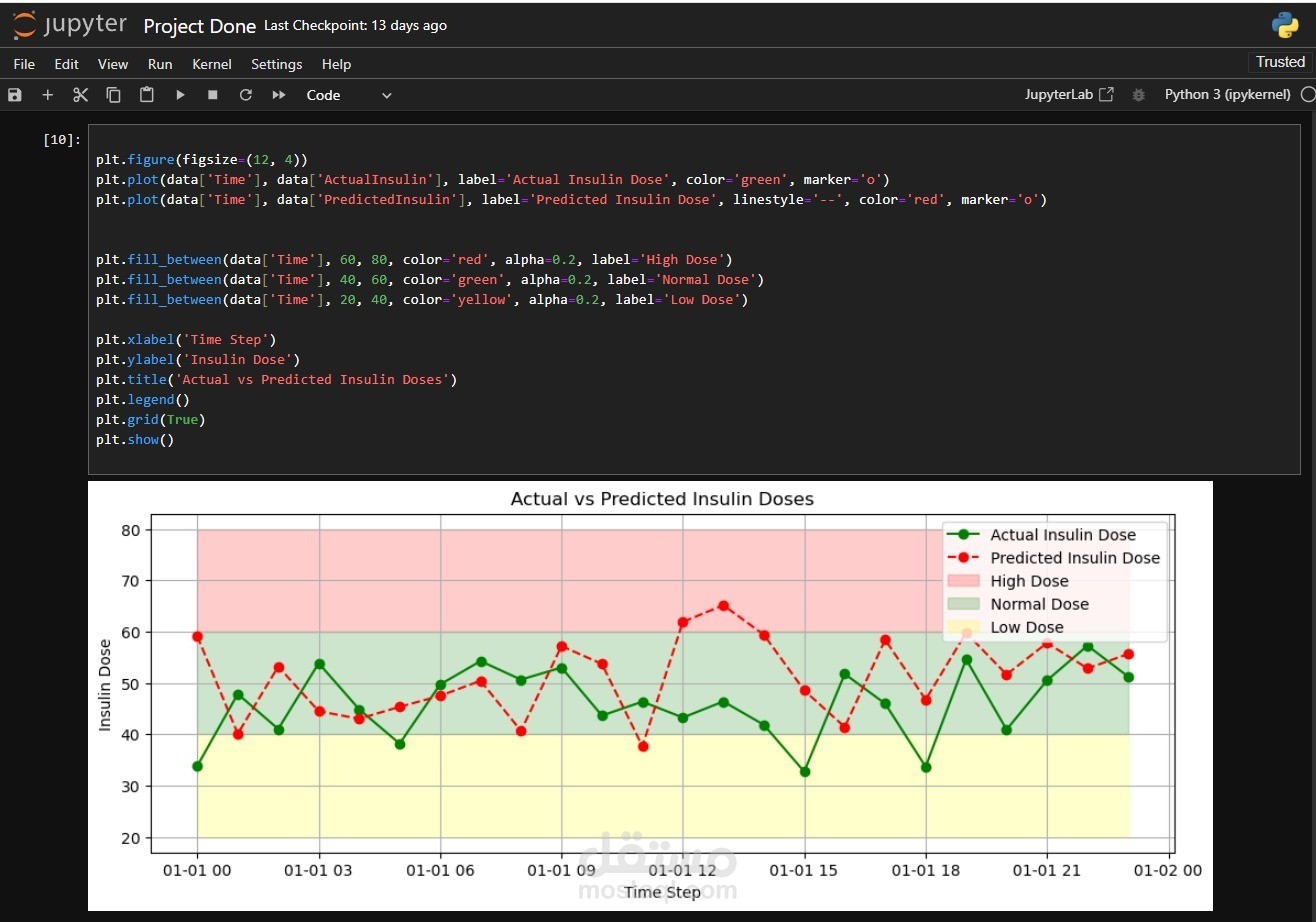Enable the debugger with the bug icon
The width and height of the screenshot is (1316, 922).
click(1139, 94)
